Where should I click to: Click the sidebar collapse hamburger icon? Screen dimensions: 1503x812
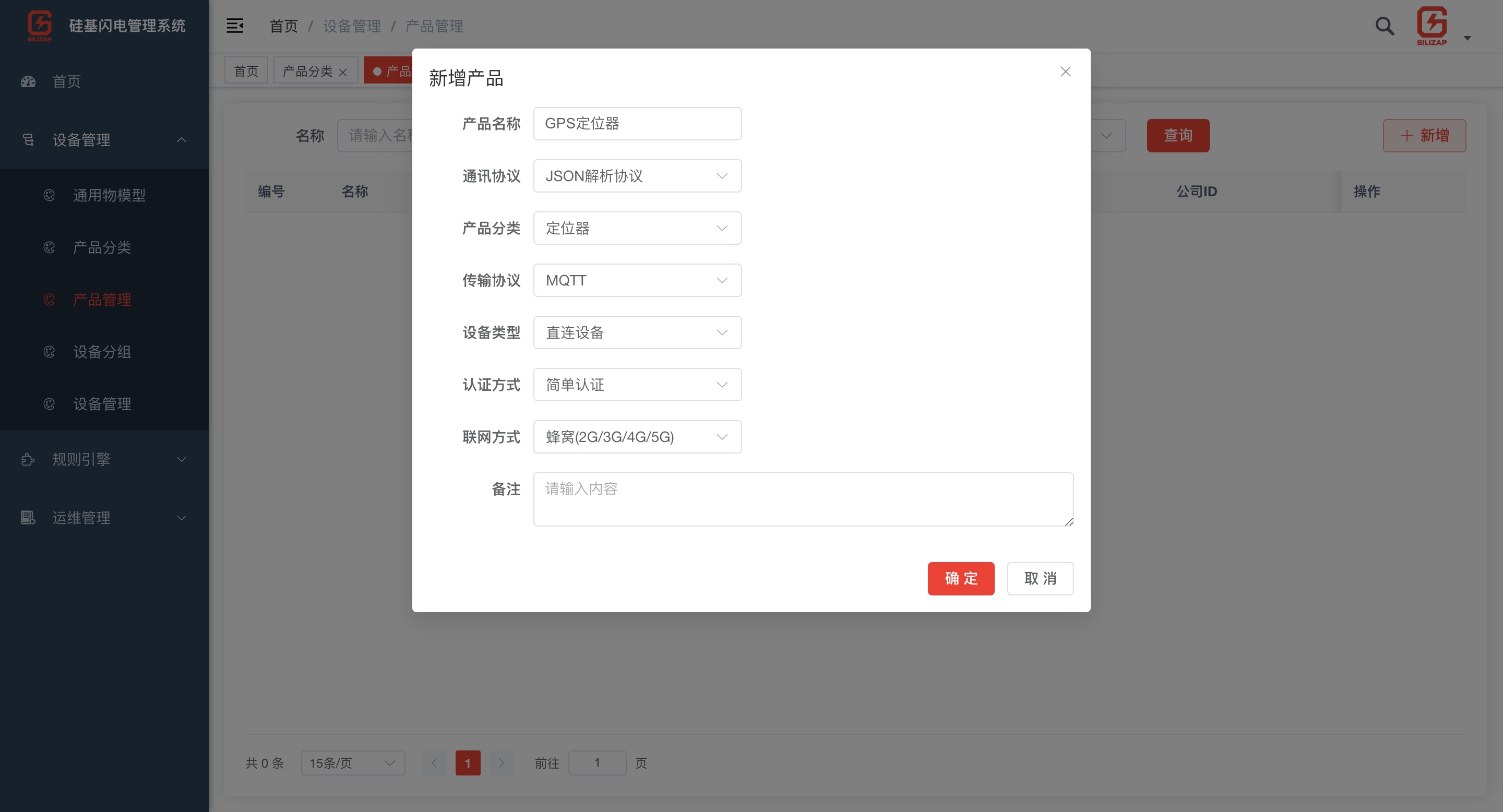[234, 26]
